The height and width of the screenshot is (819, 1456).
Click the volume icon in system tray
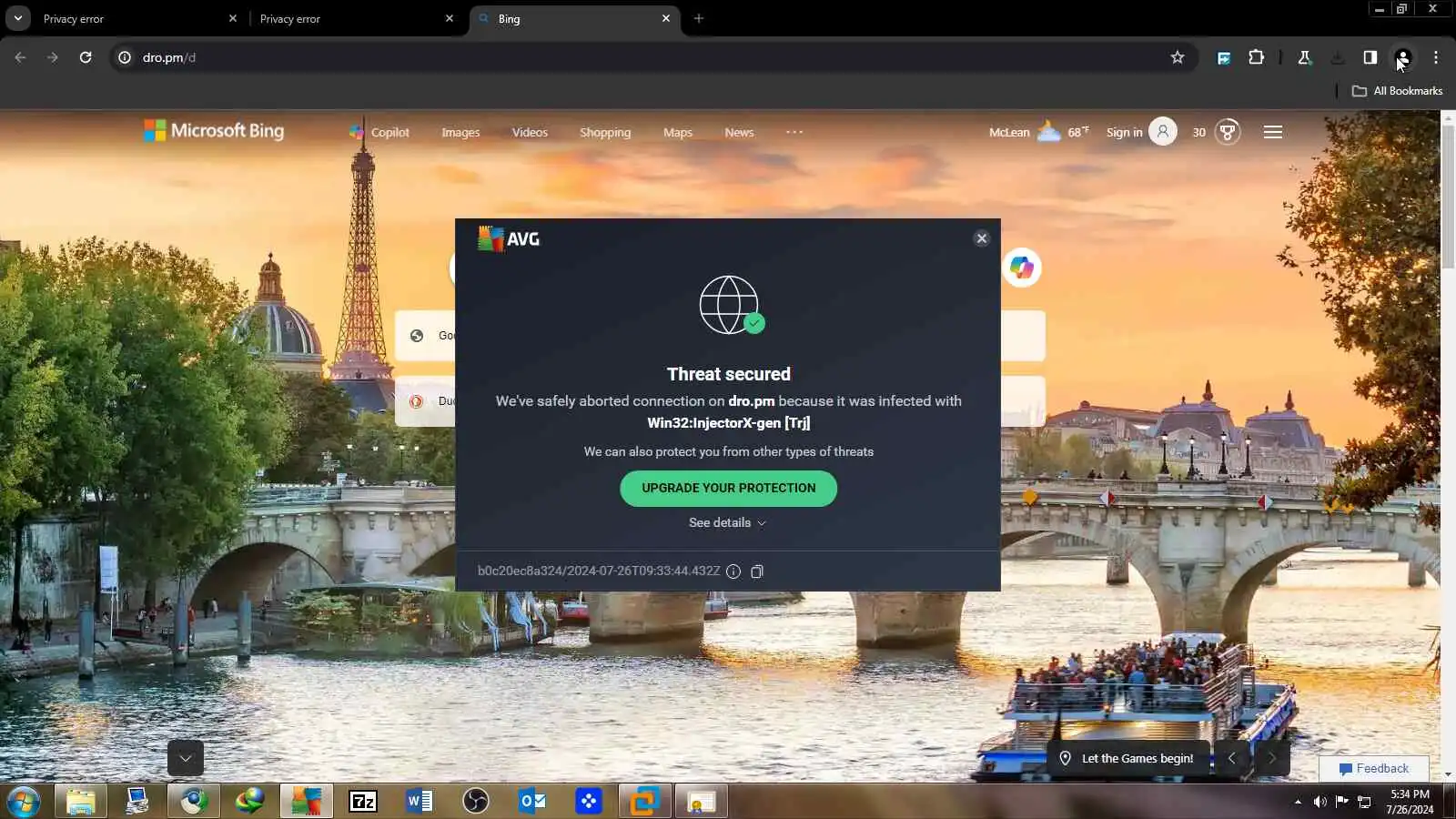coord(1319,802)
